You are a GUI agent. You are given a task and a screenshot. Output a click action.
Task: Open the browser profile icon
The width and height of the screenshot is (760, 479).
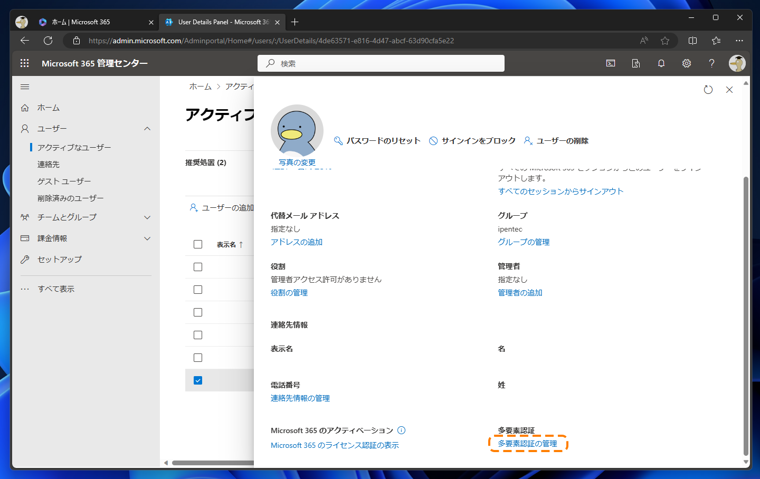21,22
